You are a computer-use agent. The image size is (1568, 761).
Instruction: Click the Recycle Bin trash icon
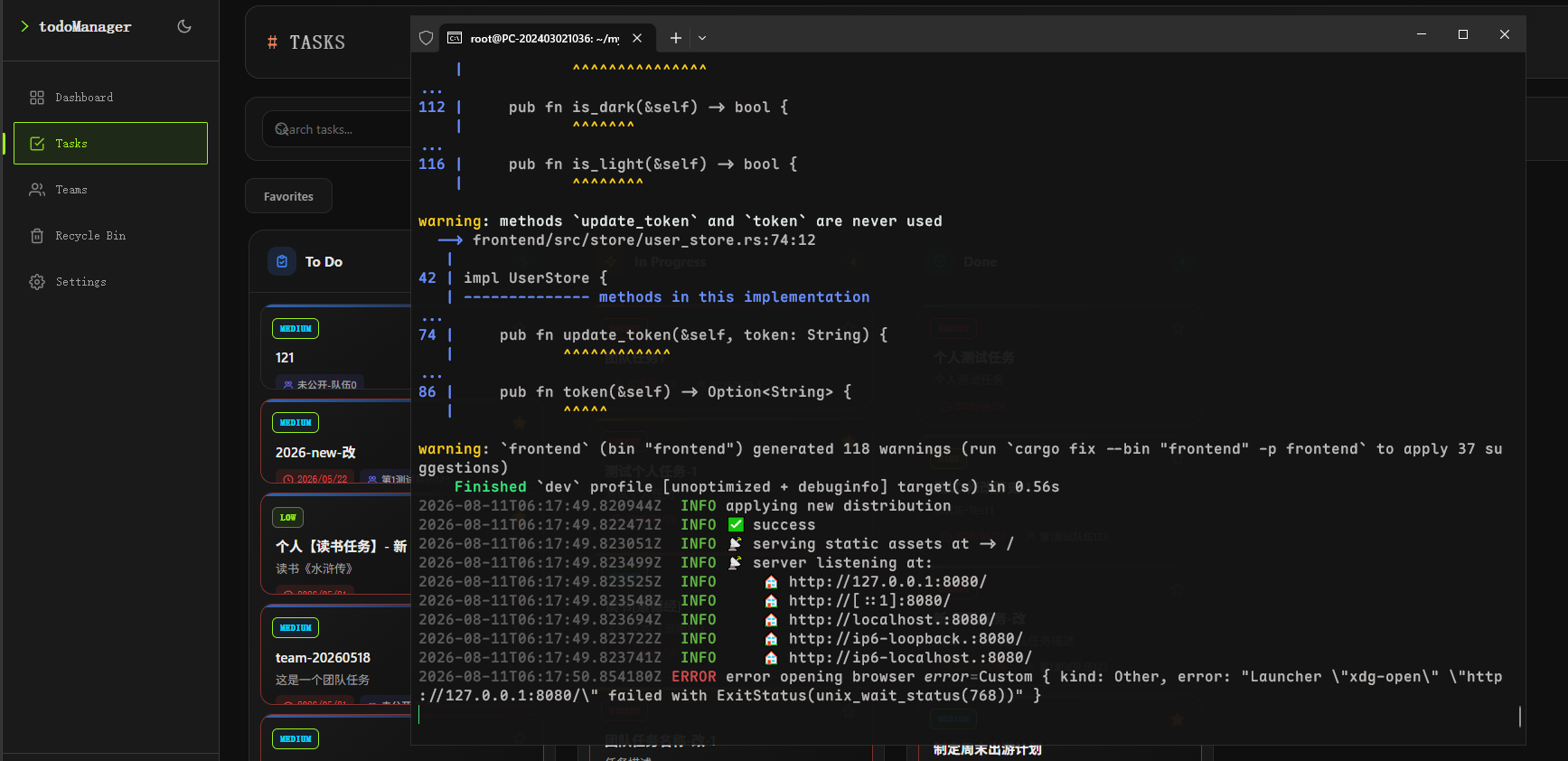pyautogui.click(x=37, y=236)
